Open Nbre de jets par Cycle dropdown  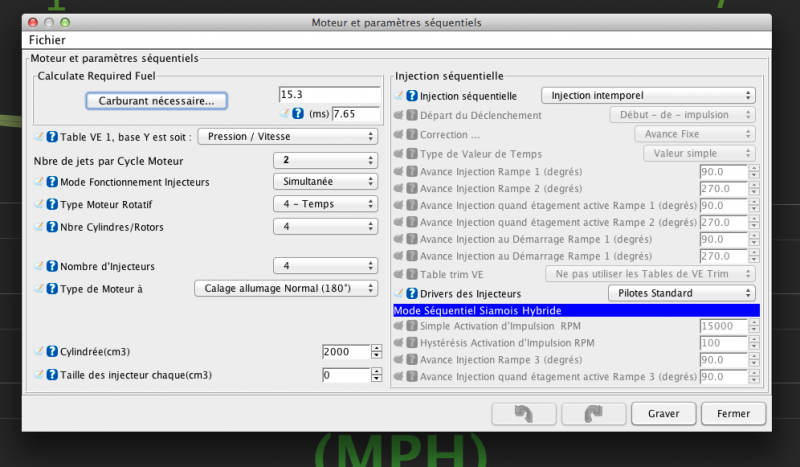tap(326, 160)
